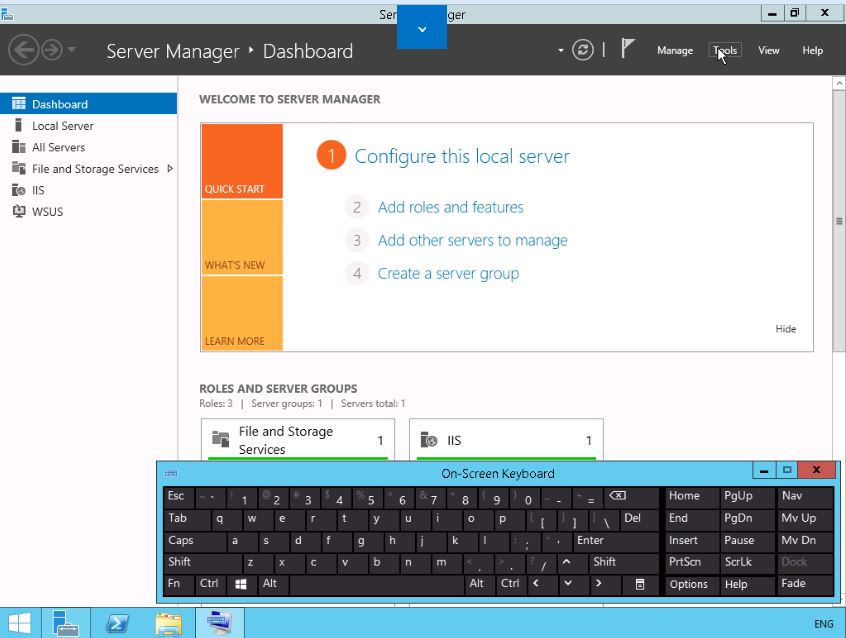
Task: Click the Dashboard grid icon
Action: click(x=19, y=103)
